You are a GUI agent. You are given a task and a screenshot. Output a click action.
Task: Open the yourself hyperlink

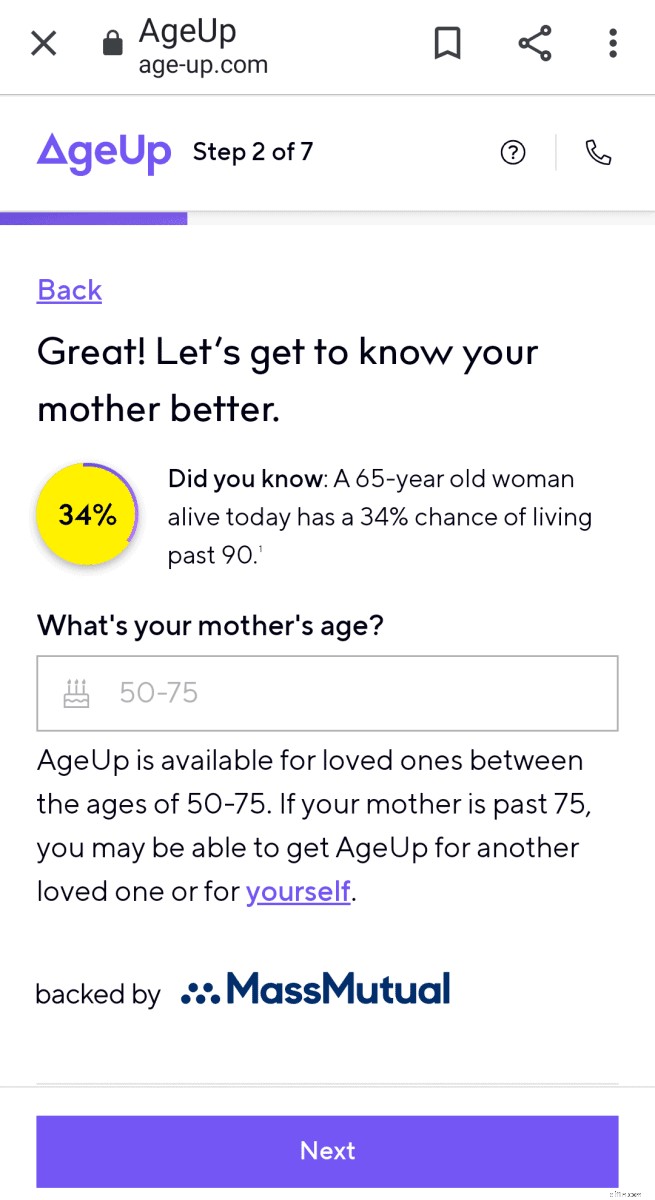click(x=297, y=891)
